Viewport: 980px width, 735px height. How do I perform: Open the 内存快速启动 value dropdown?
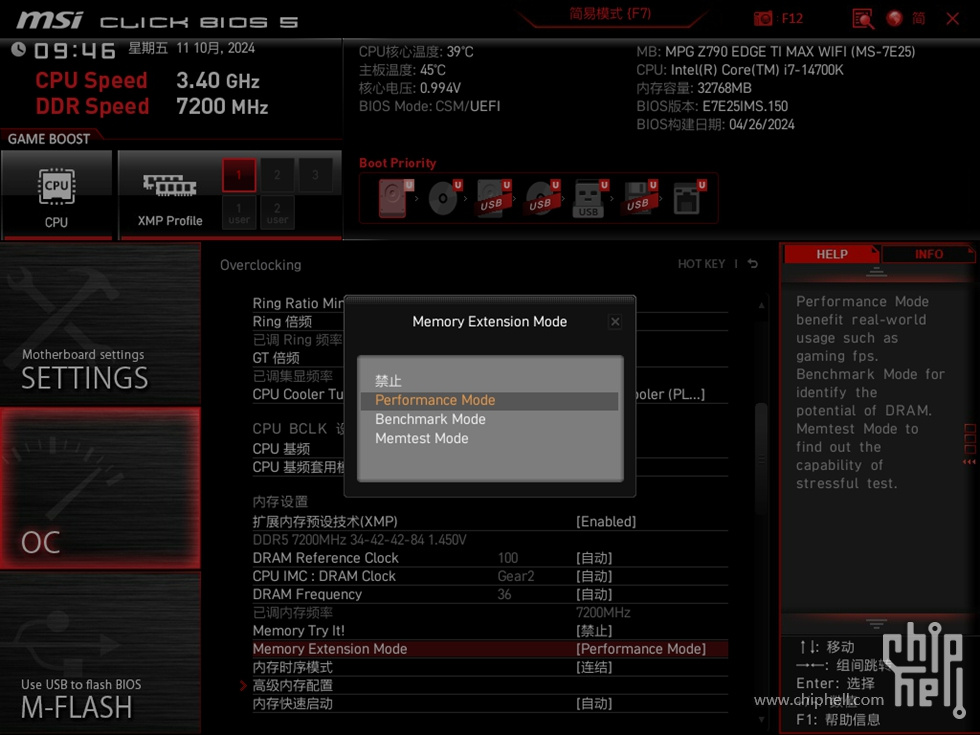click(594, 703)
